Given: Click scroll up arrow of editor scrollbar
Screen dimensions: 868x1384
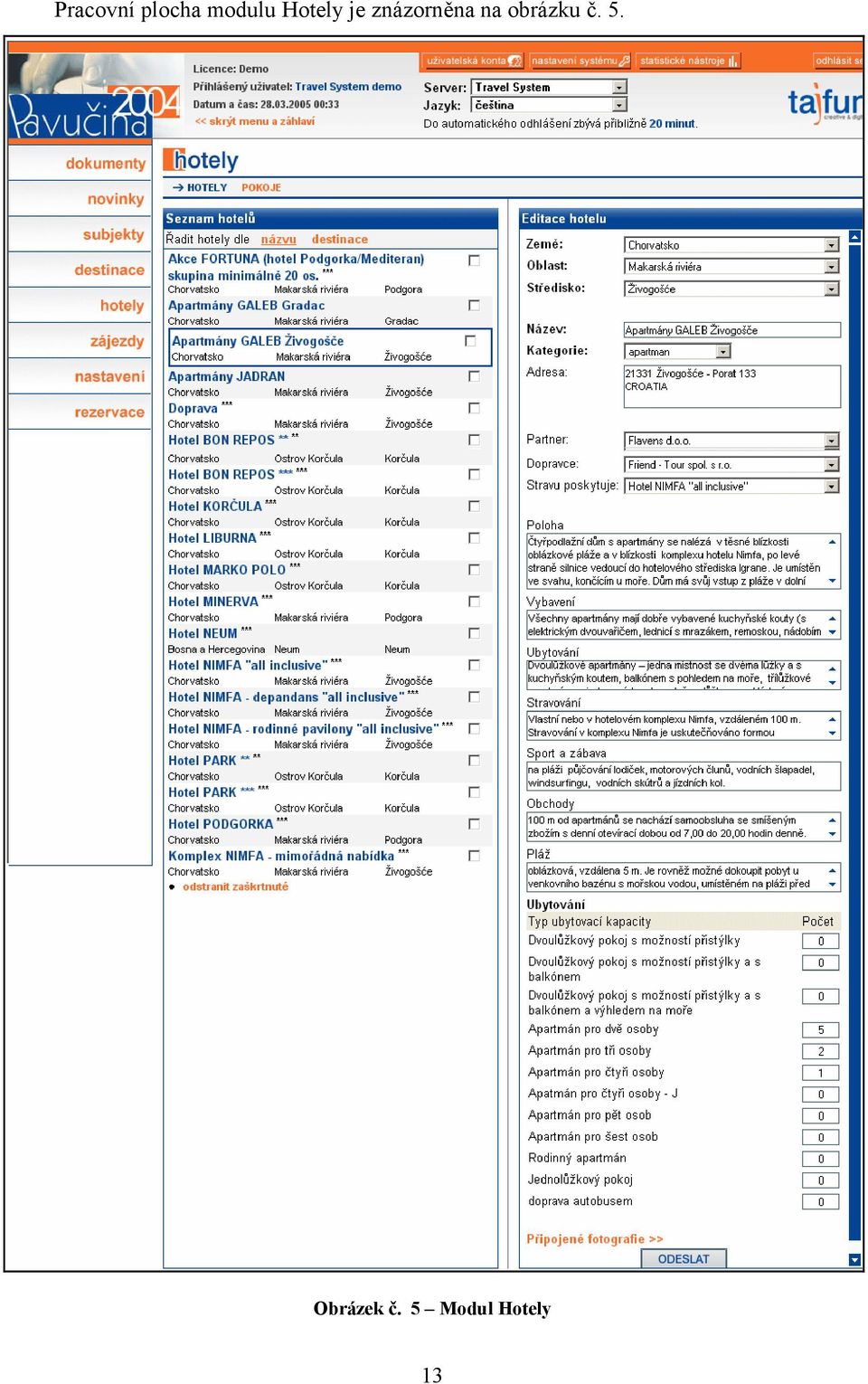Looking at the screenshot, I should point(854,237).
